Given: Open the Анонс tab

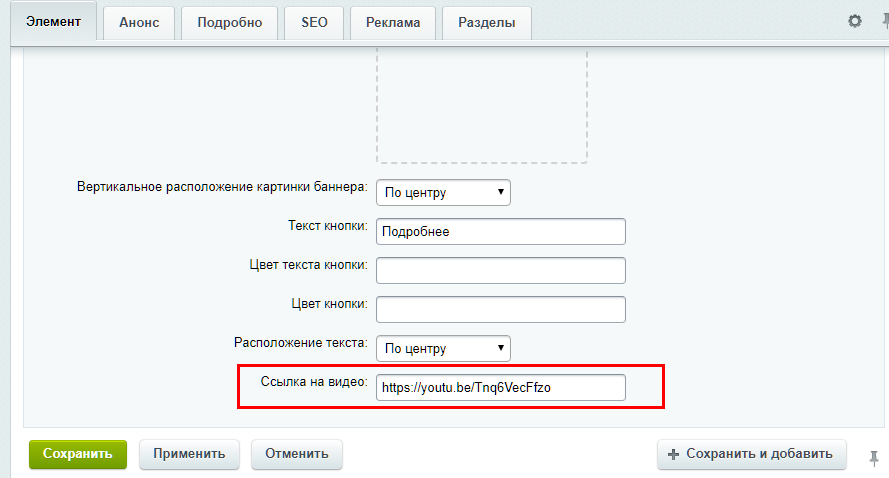Looking at the screenshot, I should [139, 22].
